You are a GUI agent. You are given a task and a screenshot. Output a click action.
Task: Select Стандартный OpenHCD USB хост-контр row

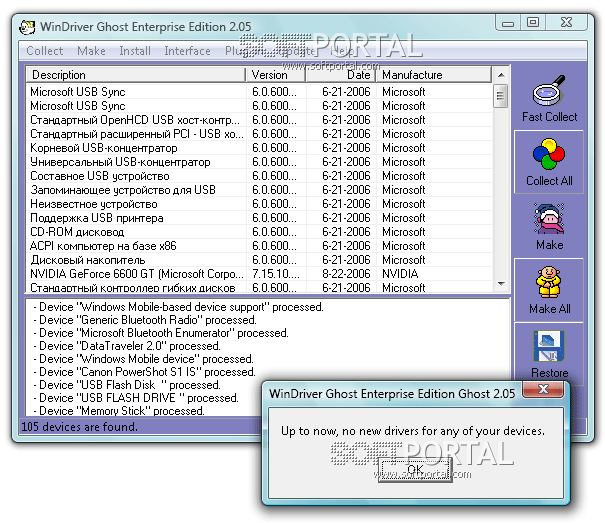pos(259,120)
